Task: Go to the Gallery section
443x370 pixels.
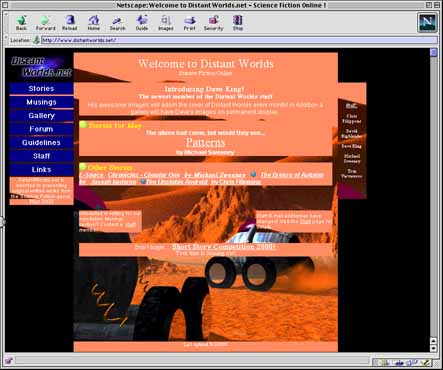Action: point(41,116)
